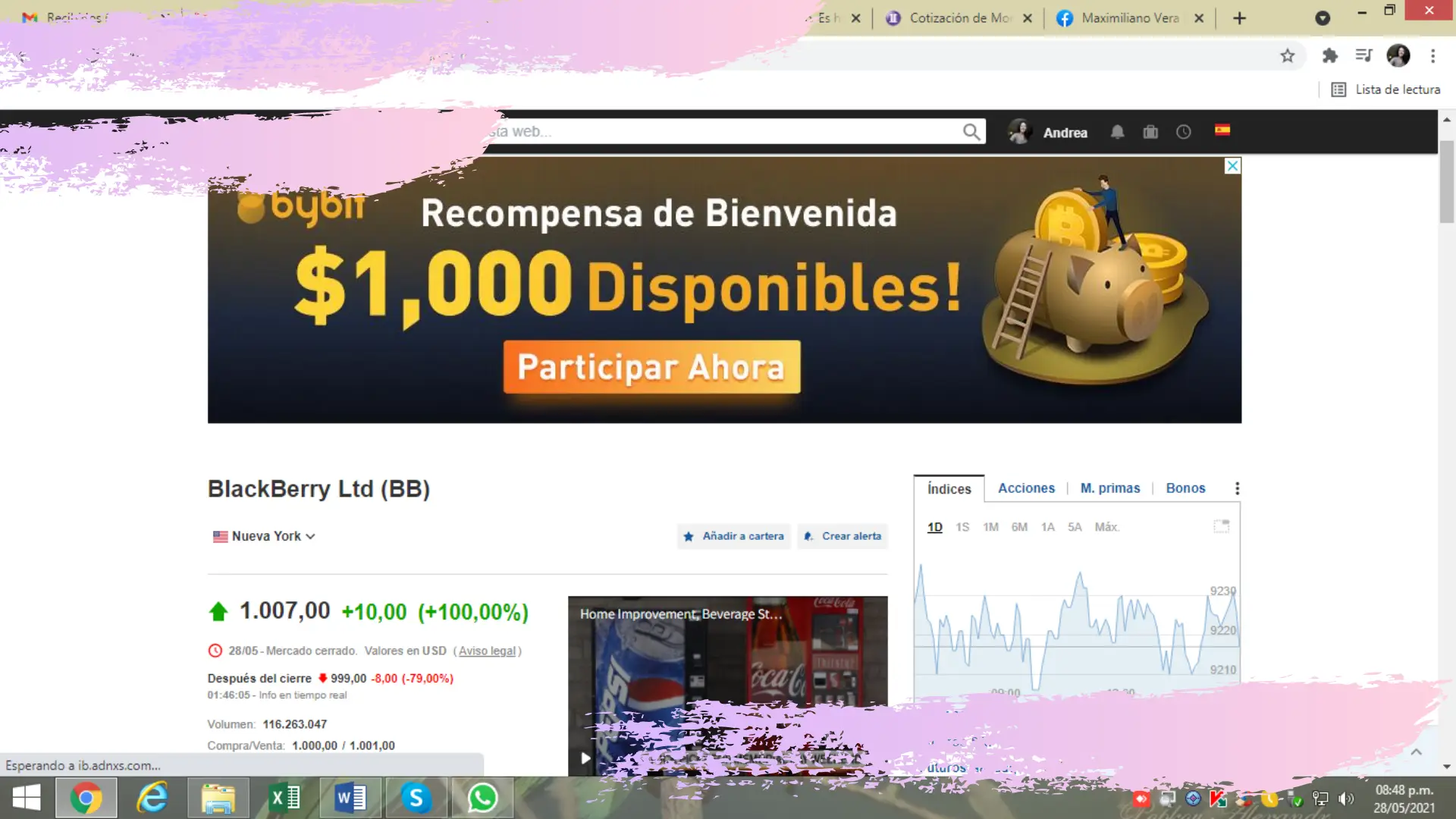Close the Cotización de Mo… tab

(x=1028, y=18)
